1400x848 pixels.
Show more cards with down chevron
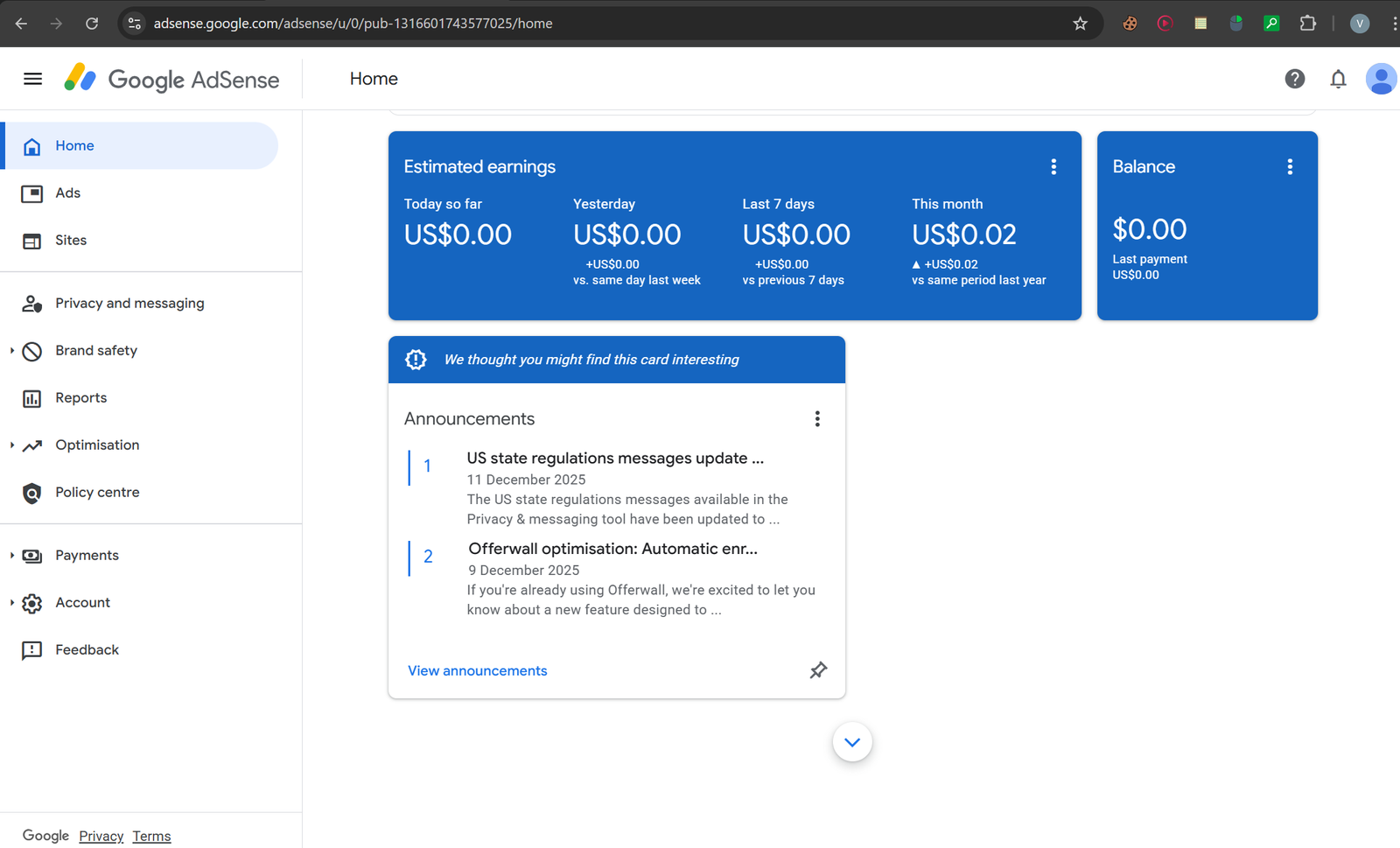tap(852, 742)
